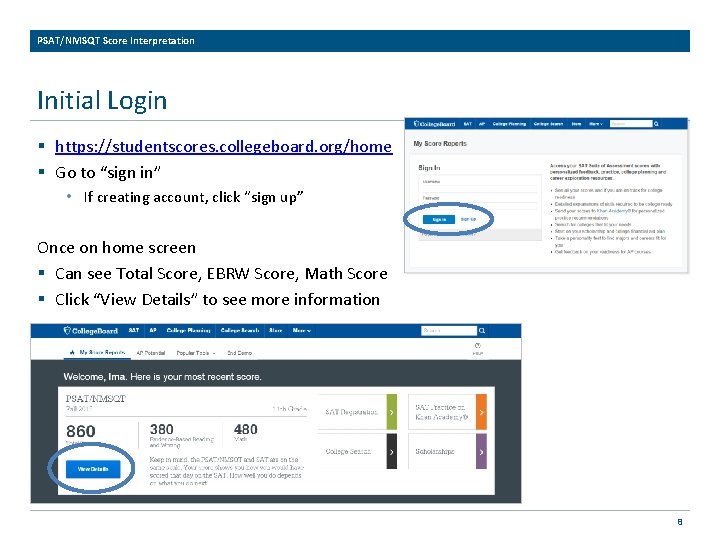The height and width of the screenshot is (540, 720).
Task: Open College Search in the home screen navbar
Action: click(x=240, y=331)
